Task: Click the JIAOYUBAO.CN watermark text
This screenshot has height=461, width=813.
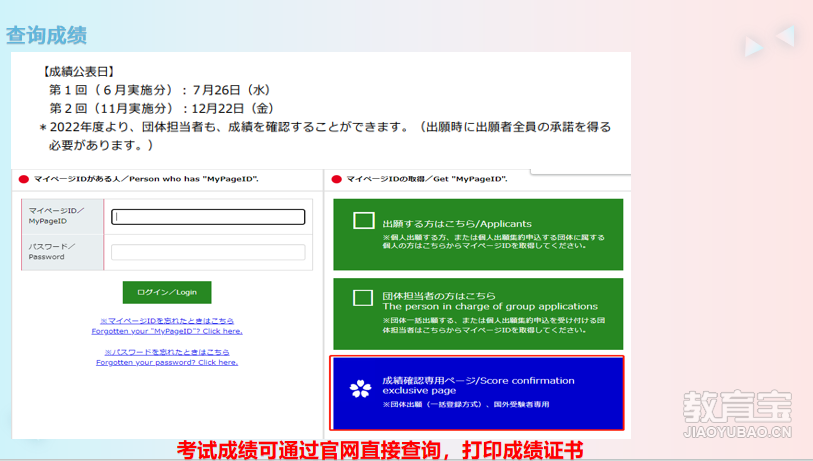Action: [x=738, y=433]
